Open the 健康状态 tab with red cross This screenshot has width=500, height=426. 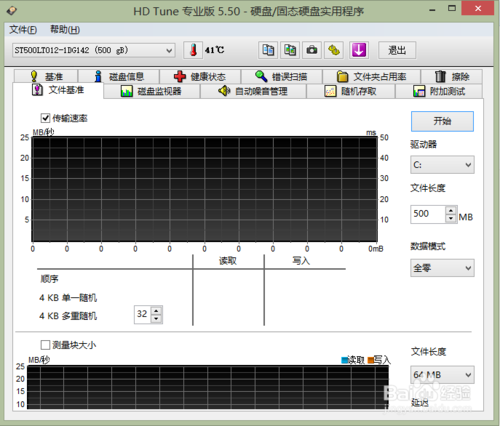click(x=200, y=77)
